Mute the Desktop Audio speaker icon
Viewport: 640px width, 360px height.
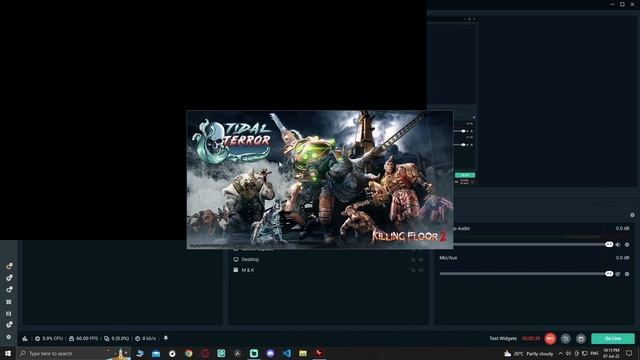618,244
